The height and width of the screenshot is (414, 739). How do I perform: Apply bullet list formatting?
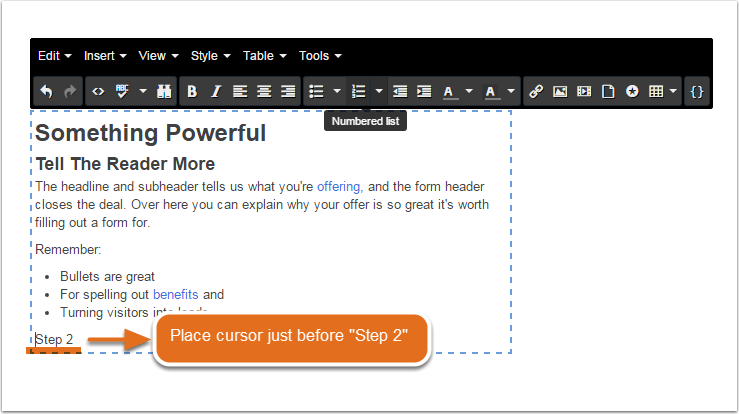[316, 91]
